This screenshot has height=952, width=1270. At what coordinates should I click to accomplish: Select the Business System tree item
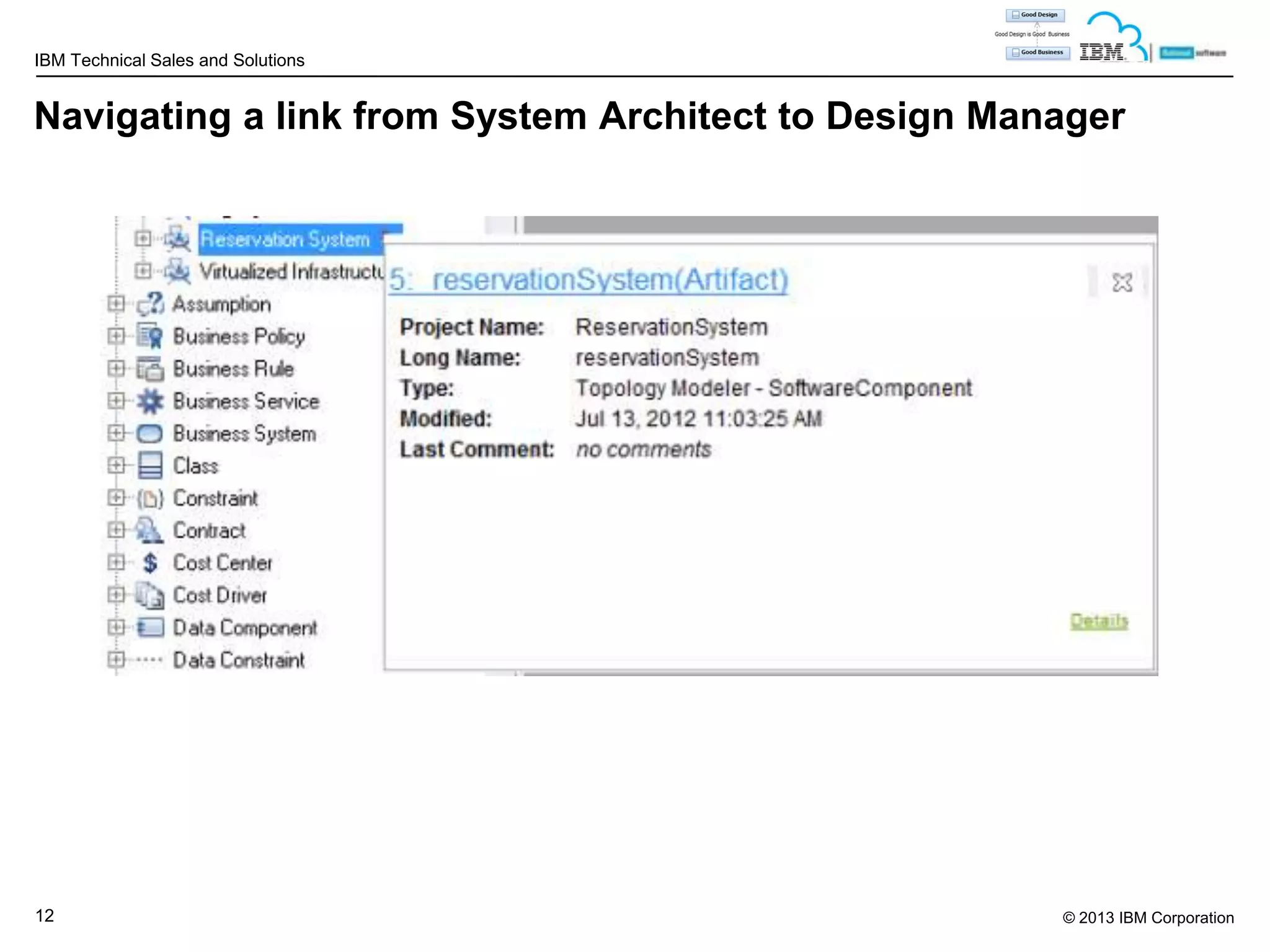point(244,434)
